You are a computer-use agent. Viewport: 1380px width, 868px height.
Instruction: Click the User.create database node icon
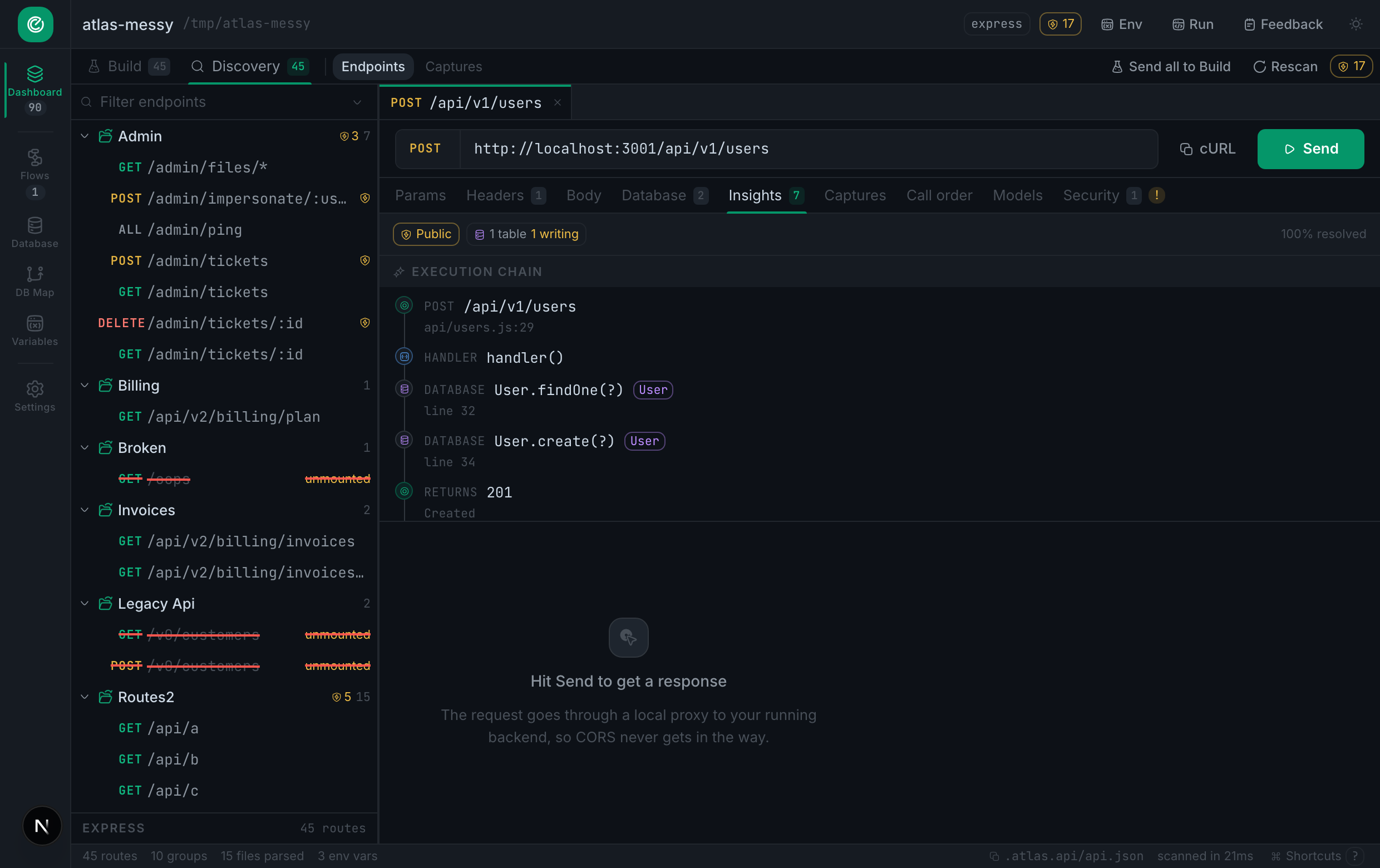click(404, 440)
